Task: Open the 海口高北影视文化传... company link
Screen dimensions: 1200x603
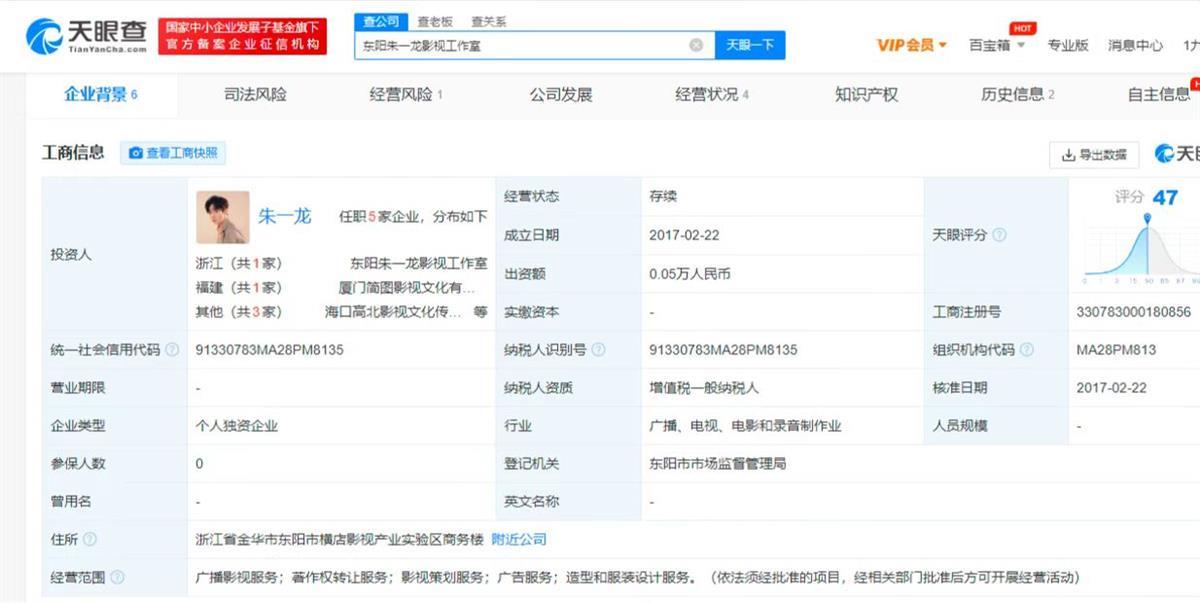Action: 394,312
